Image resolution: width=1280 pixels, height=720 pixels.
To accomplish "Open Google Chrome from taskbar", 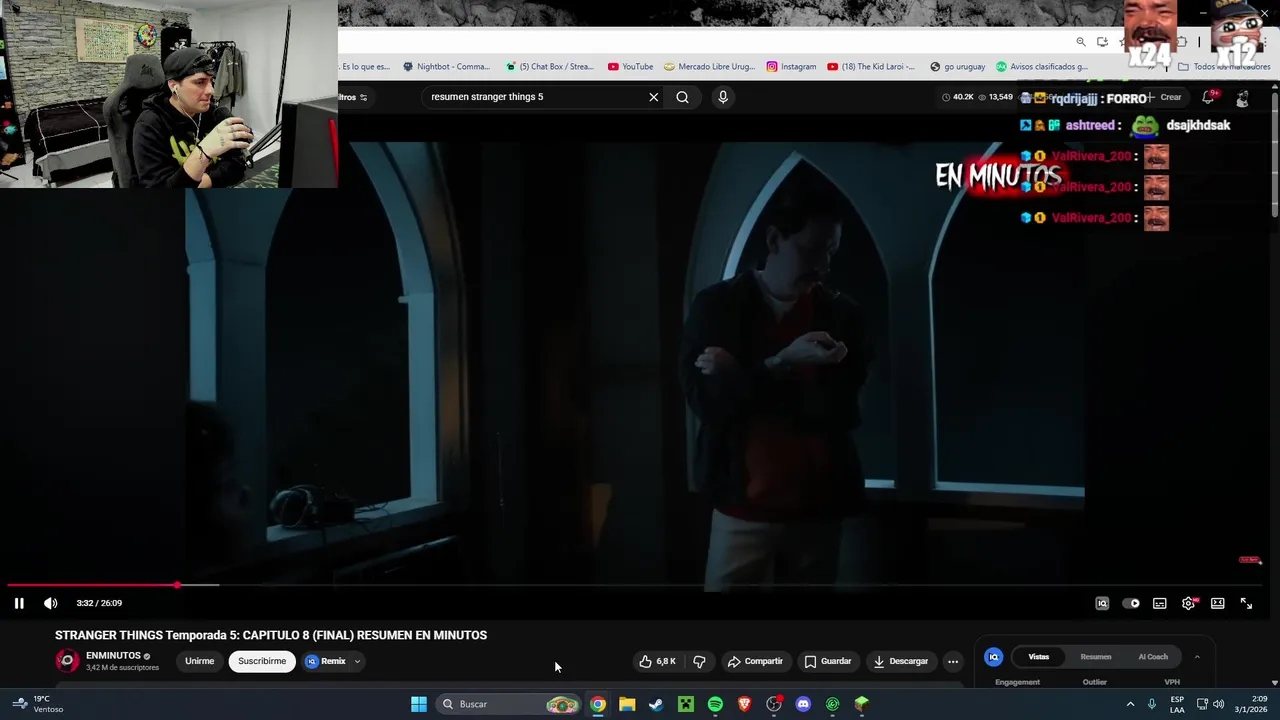I will click(598, 704).
